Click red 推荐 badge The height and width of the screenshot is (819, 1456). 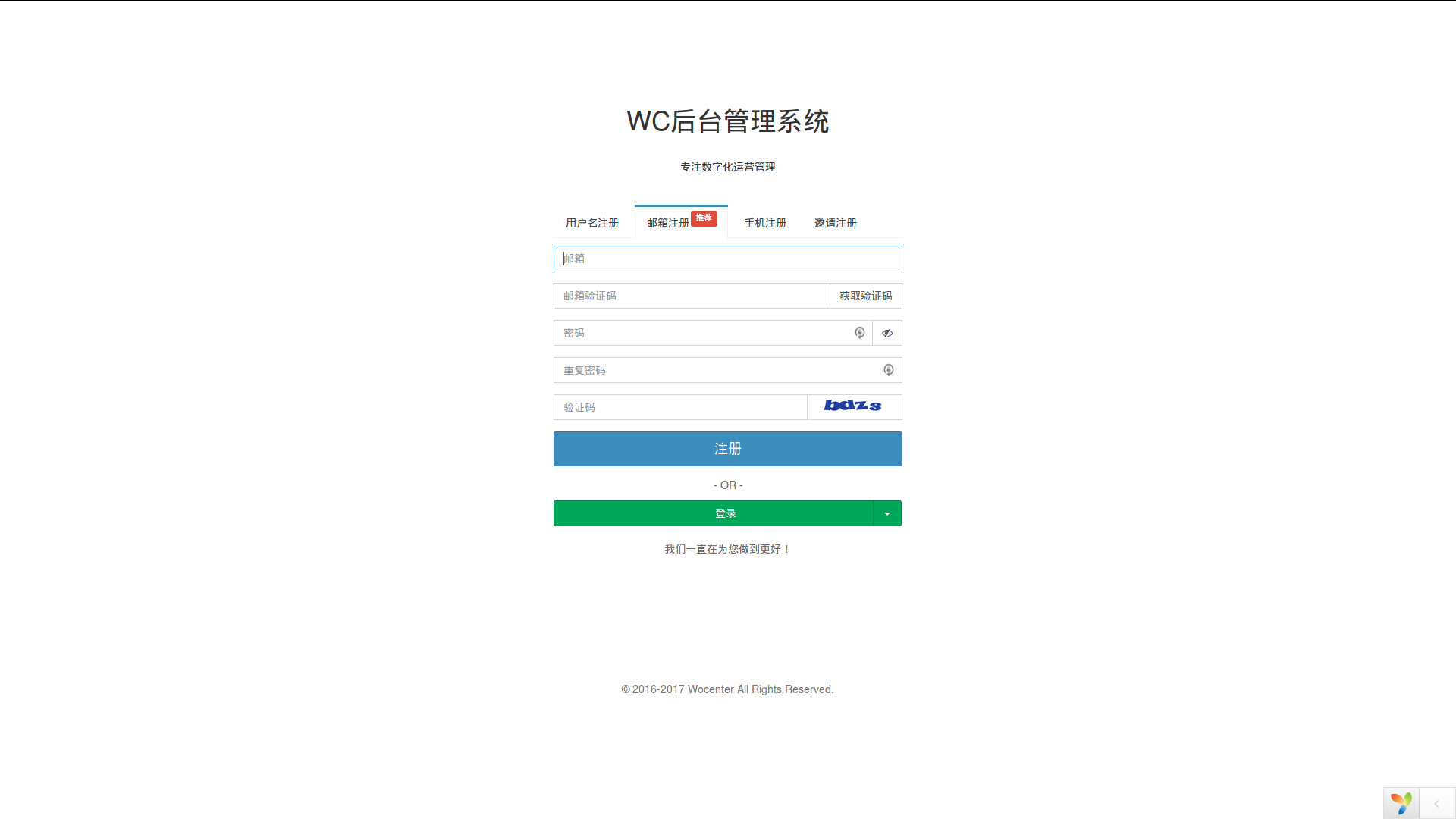coord(704,218)
